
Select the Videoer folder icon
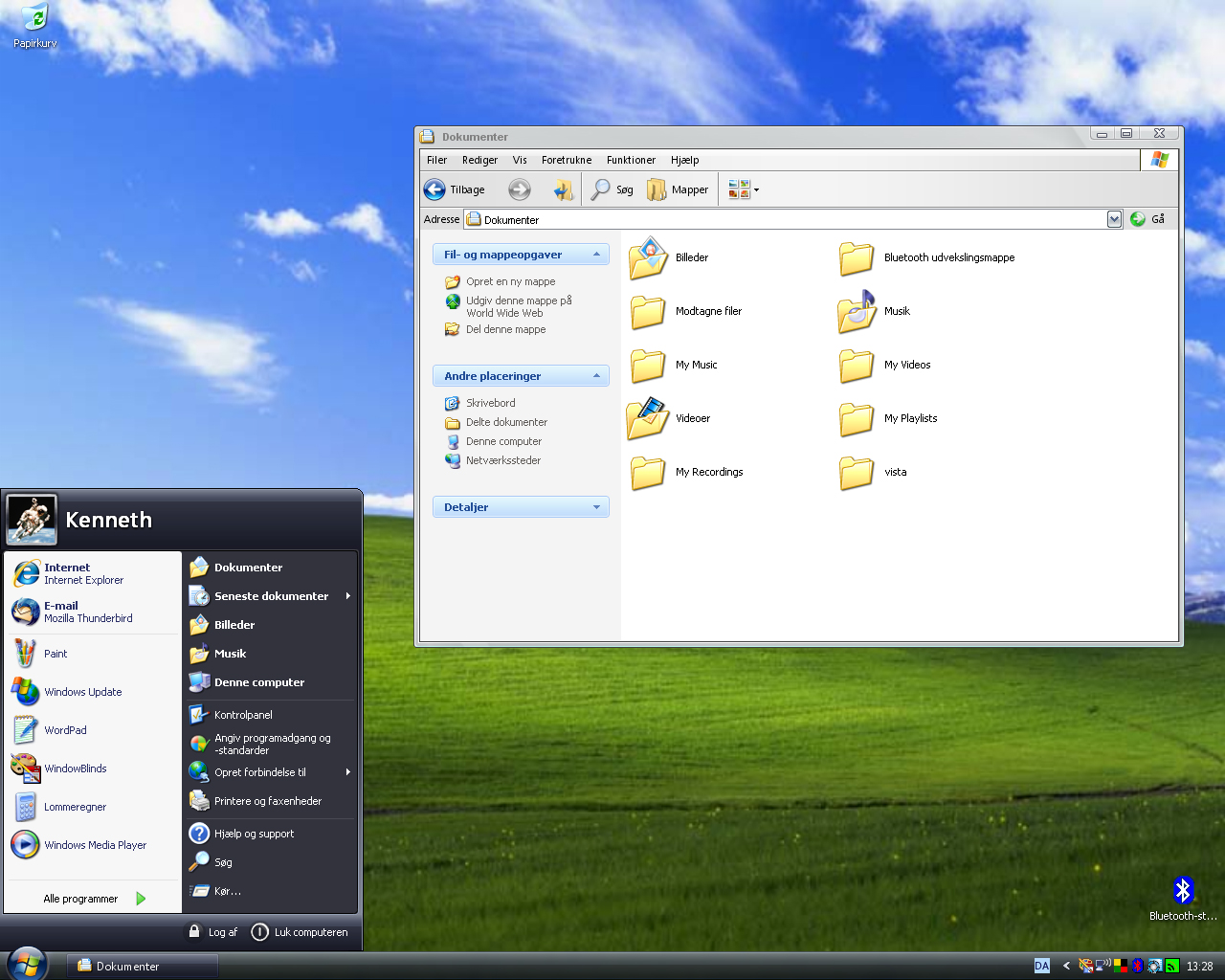click(648, 418)
